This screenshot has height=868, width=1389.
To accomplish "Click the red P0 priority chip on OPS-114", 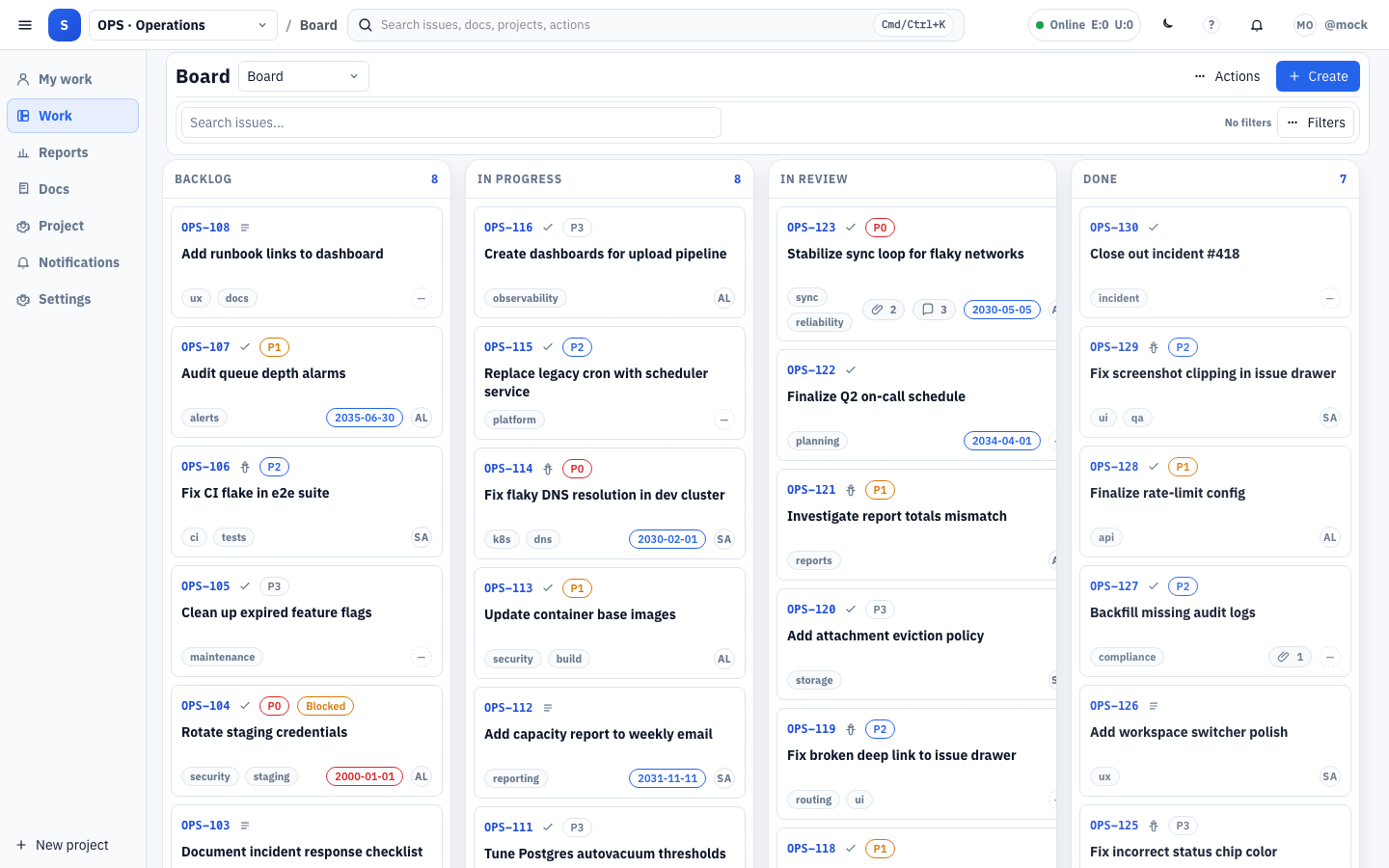I will pos(577,468).
